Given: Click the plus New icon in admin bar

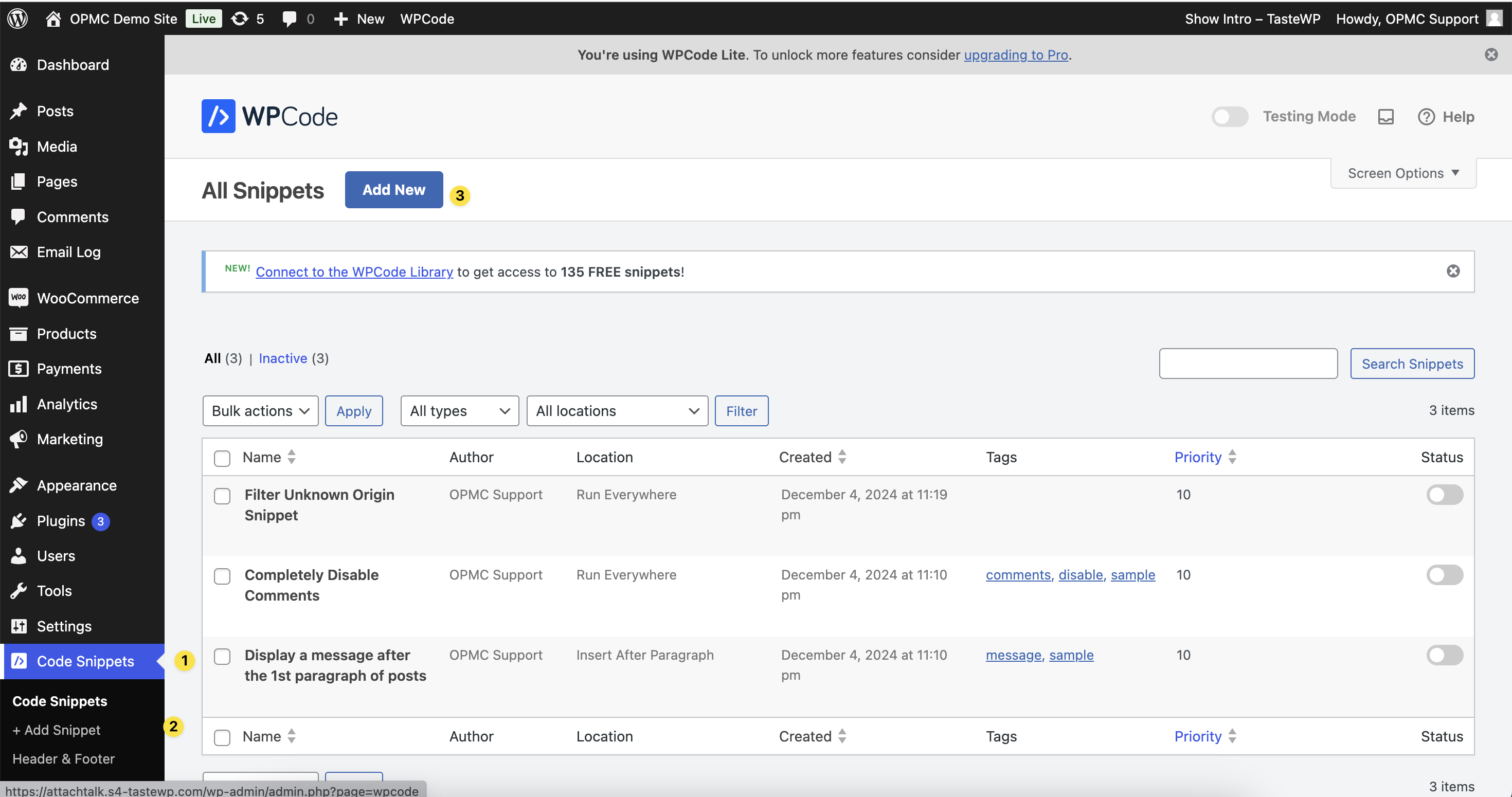Looking at the screenshot, I should click(341, 19).
